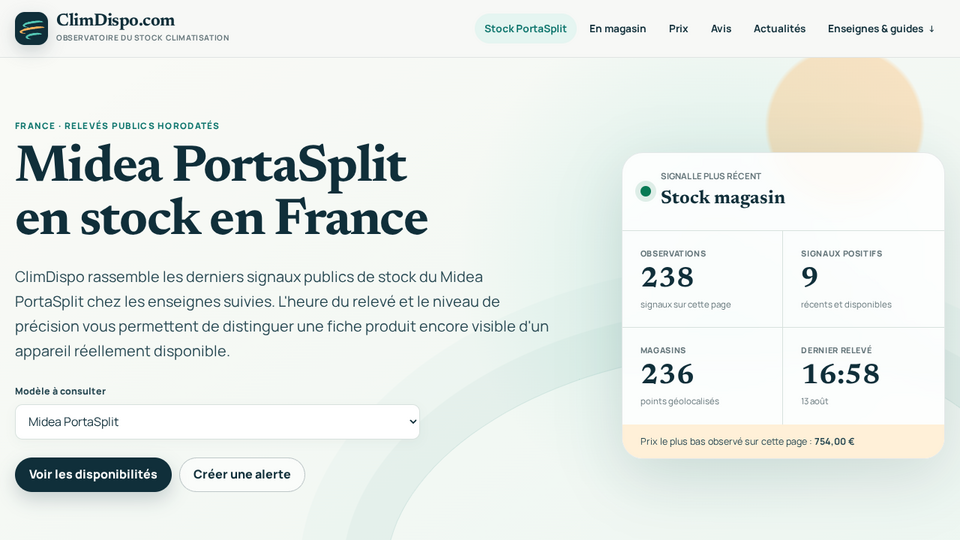Image resolution: width=960 pixels, height=540 pixels.
Task: Click the France relevés publics horodatés label
Action: click(x=117, y=126)
